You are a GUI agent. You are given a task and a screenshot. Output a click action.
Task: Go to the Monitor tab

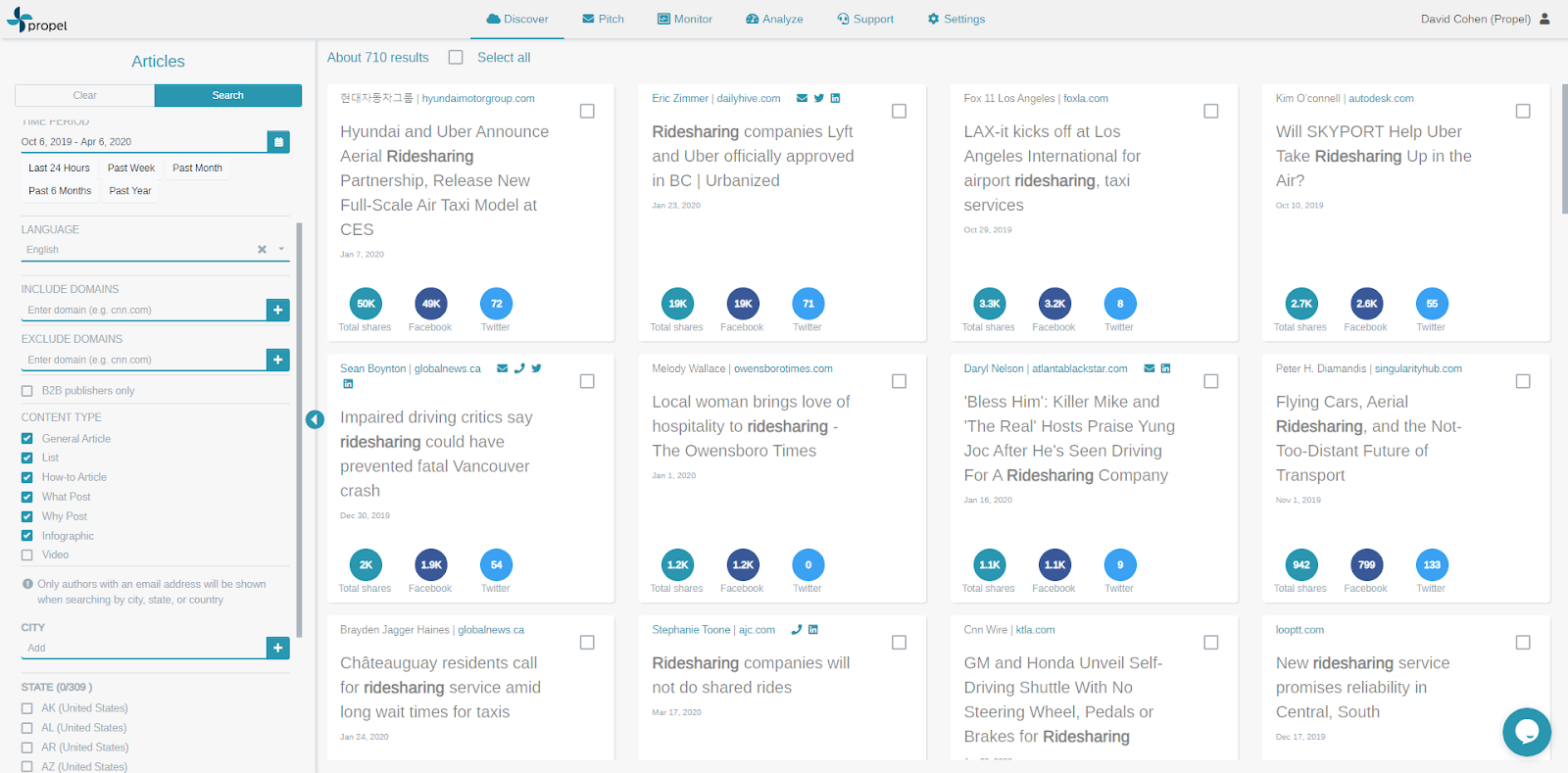[684, 20]
